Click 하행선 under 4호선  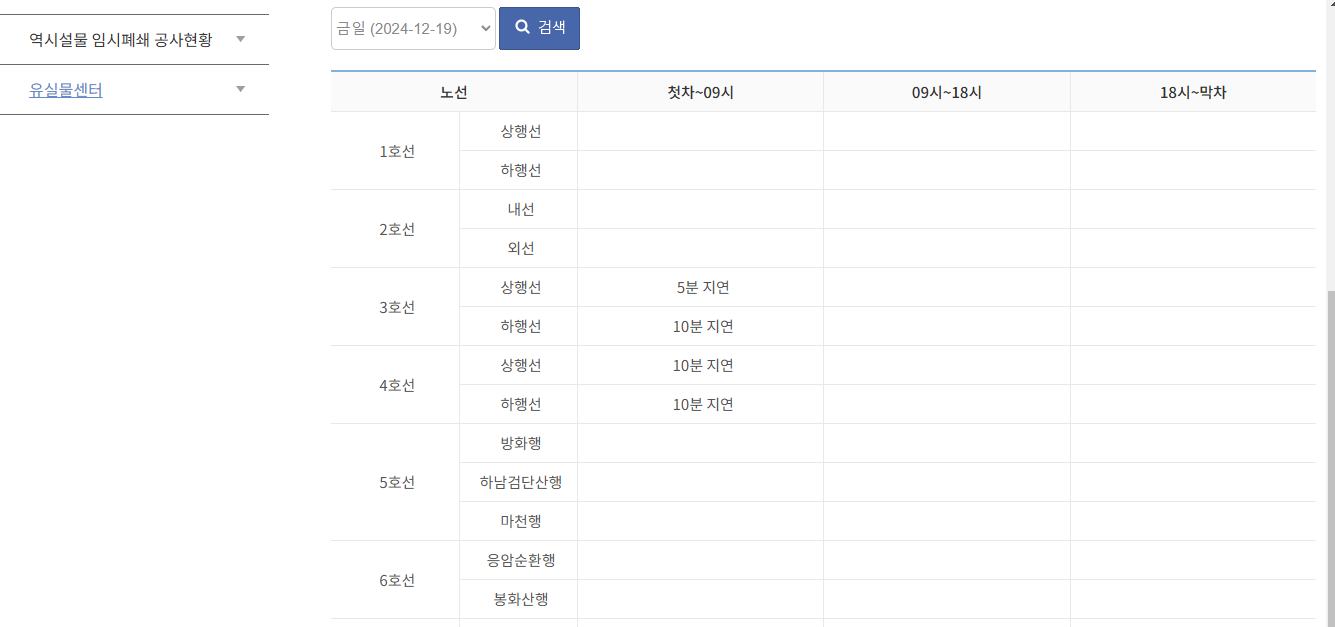(x=520, y=404)
